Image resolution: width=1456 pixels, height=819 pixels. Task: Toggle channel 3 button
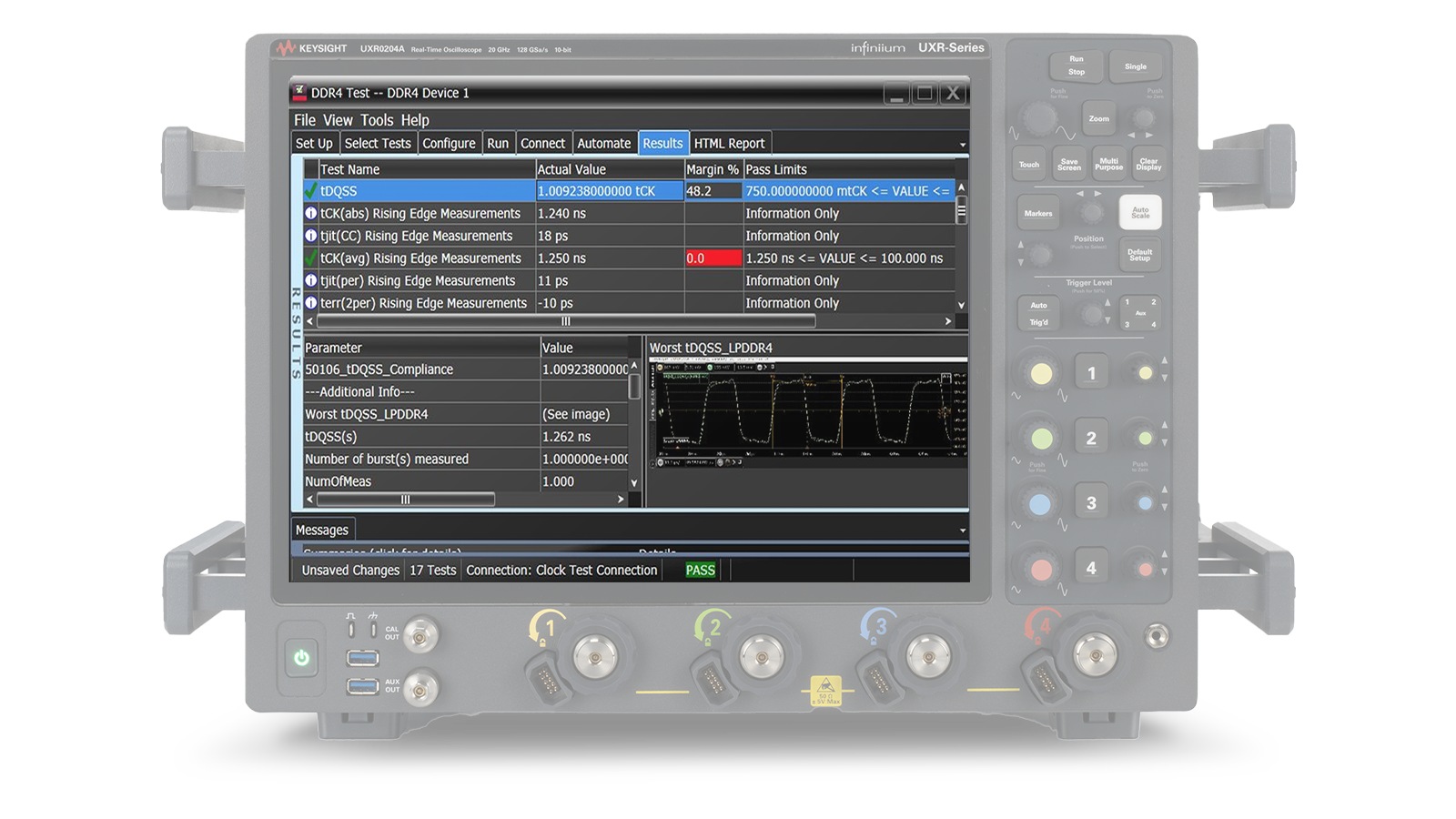(1091, 503)
